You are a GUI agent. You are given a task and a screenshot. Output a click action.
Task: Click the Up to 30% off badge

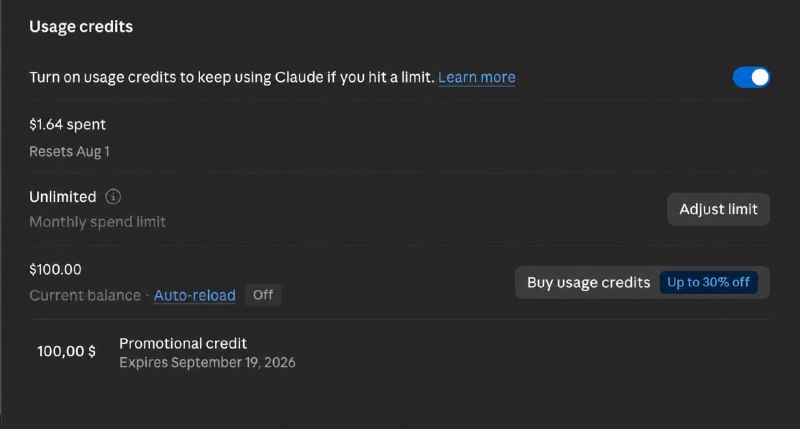708,283
